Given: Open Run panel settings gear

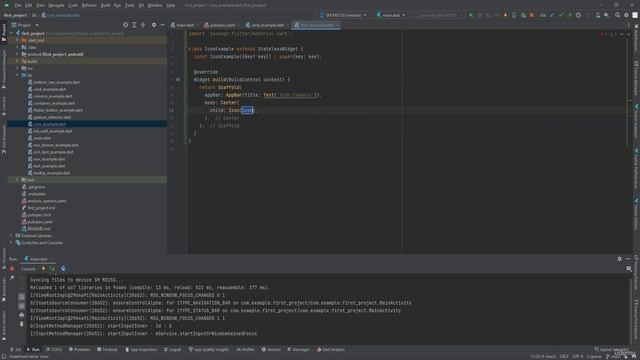Looking at the screenshot, I should 620,259.
